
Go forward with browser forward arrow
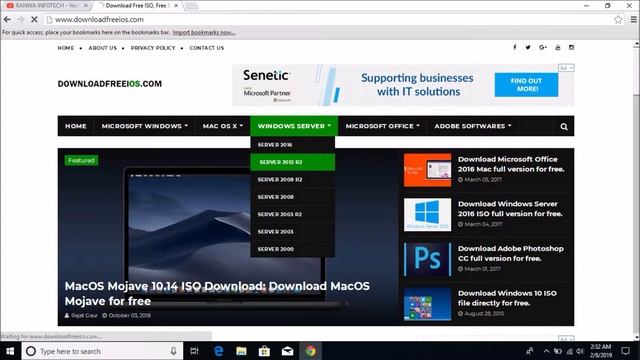coord(20,19)
